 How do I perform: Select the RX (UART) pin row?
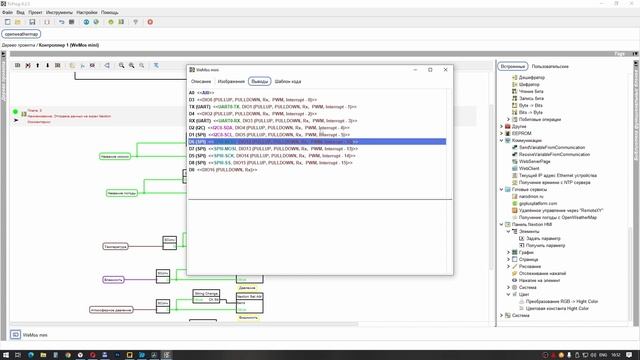pos(317,121)
